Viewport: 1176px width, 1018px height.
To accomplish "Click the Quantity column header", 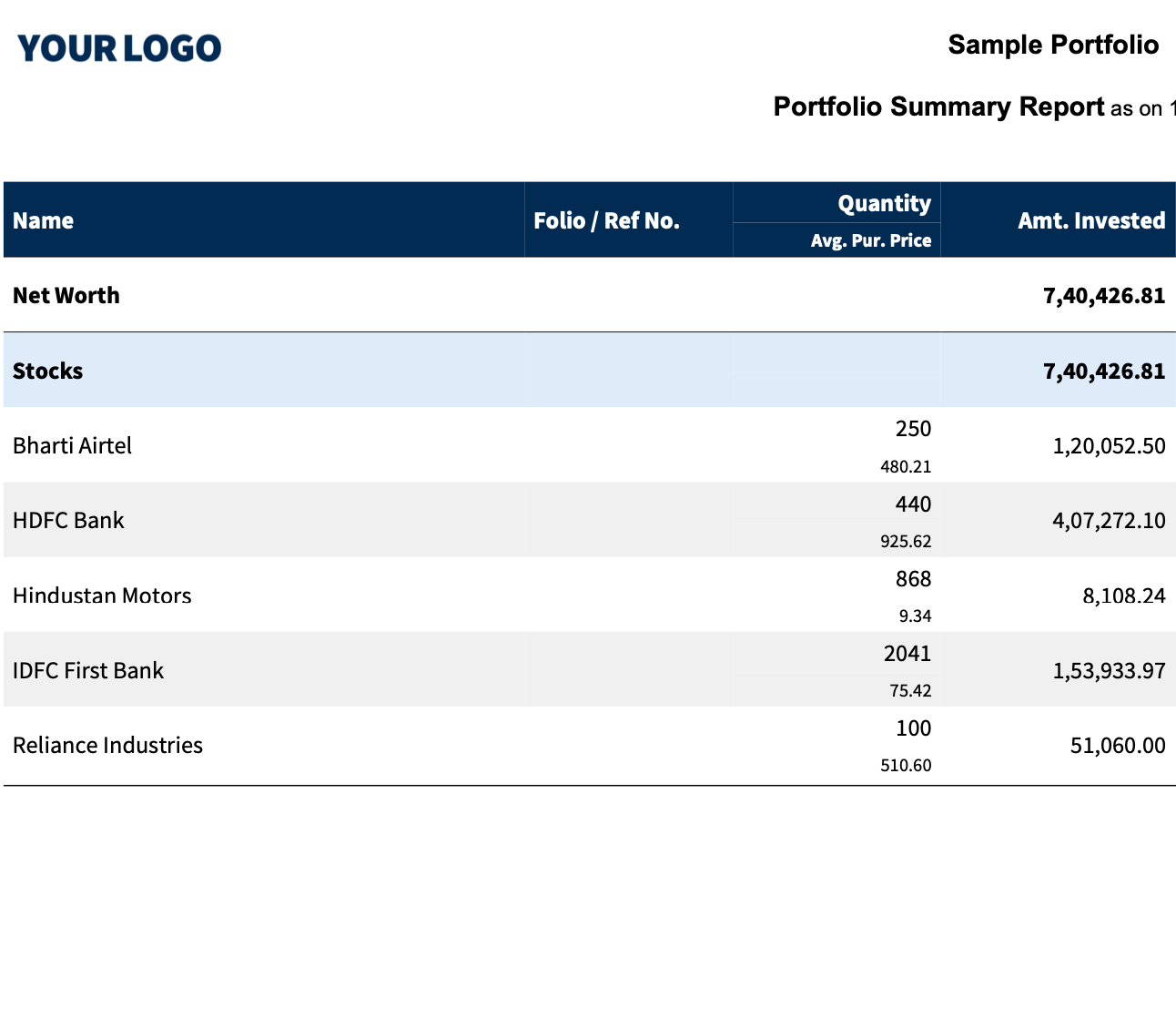I will point(884,203).
